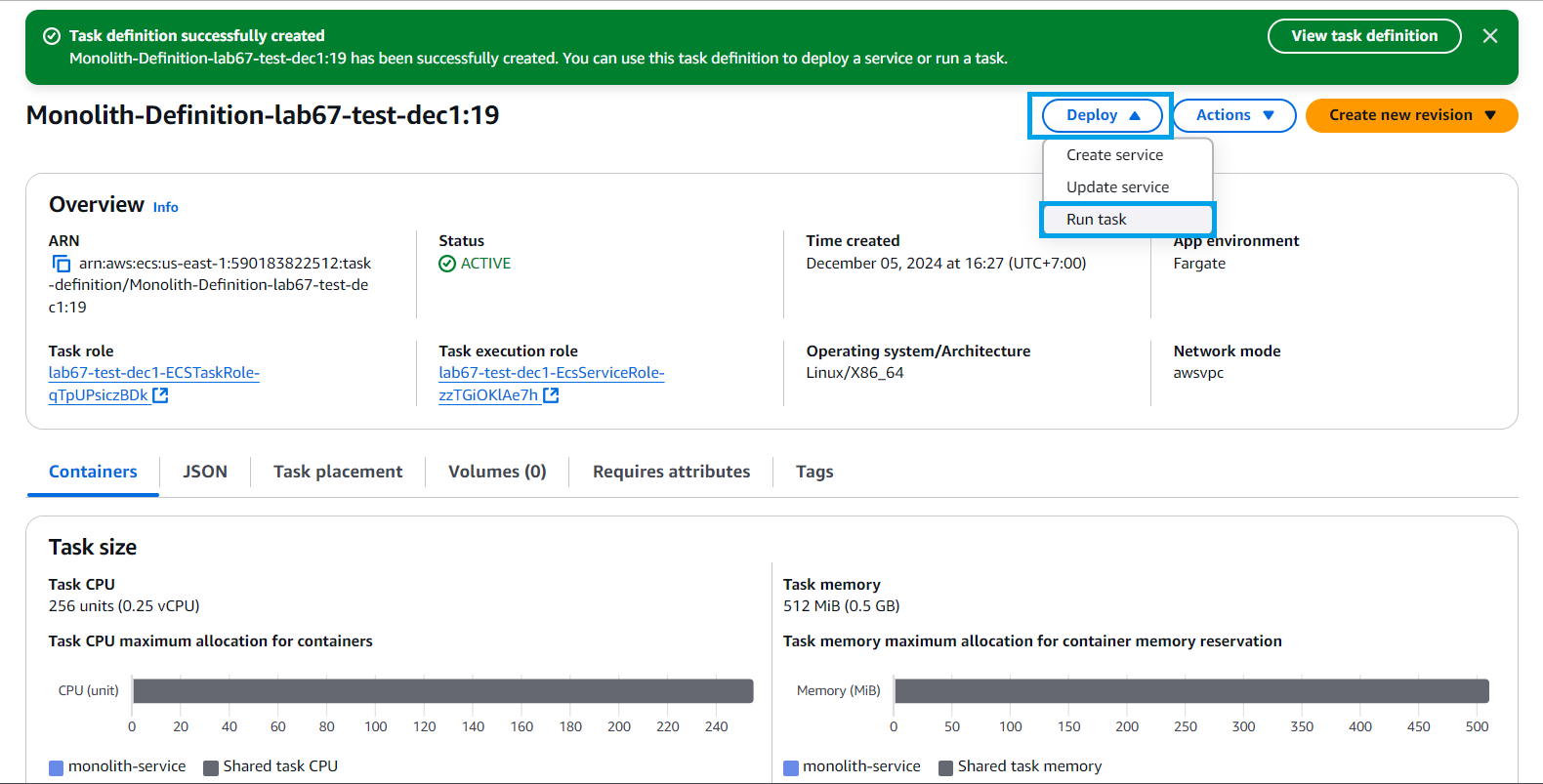1543x784 pixels.
Task: Open the lab67-test-dec1-ECSTaskRole link
Action: click(x=153, y=384)
